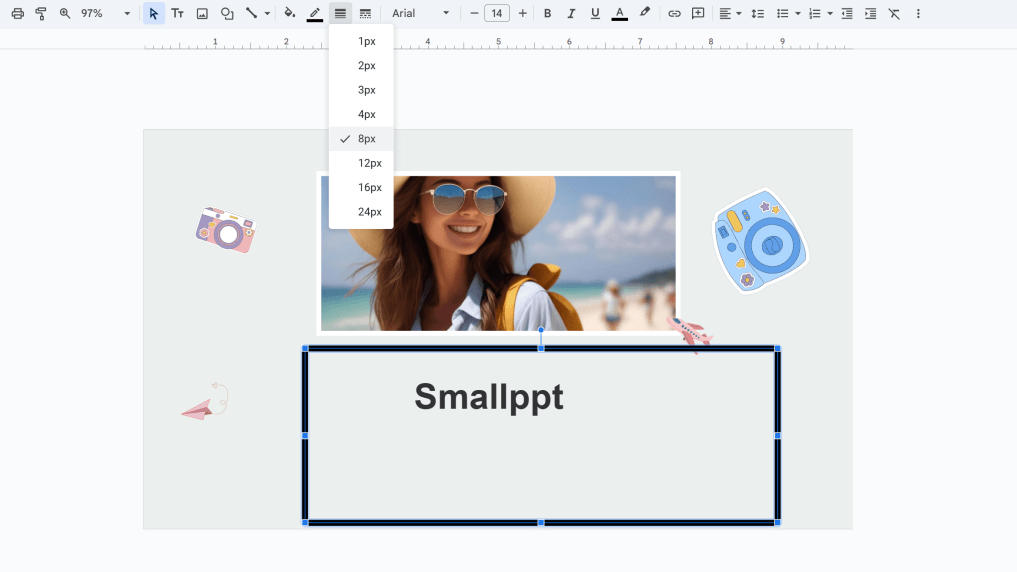The width and height of the screenshot is (1017, 572).
Task: Select the Paint format tool
Action: pyautogui.click(x=41, y=13)
